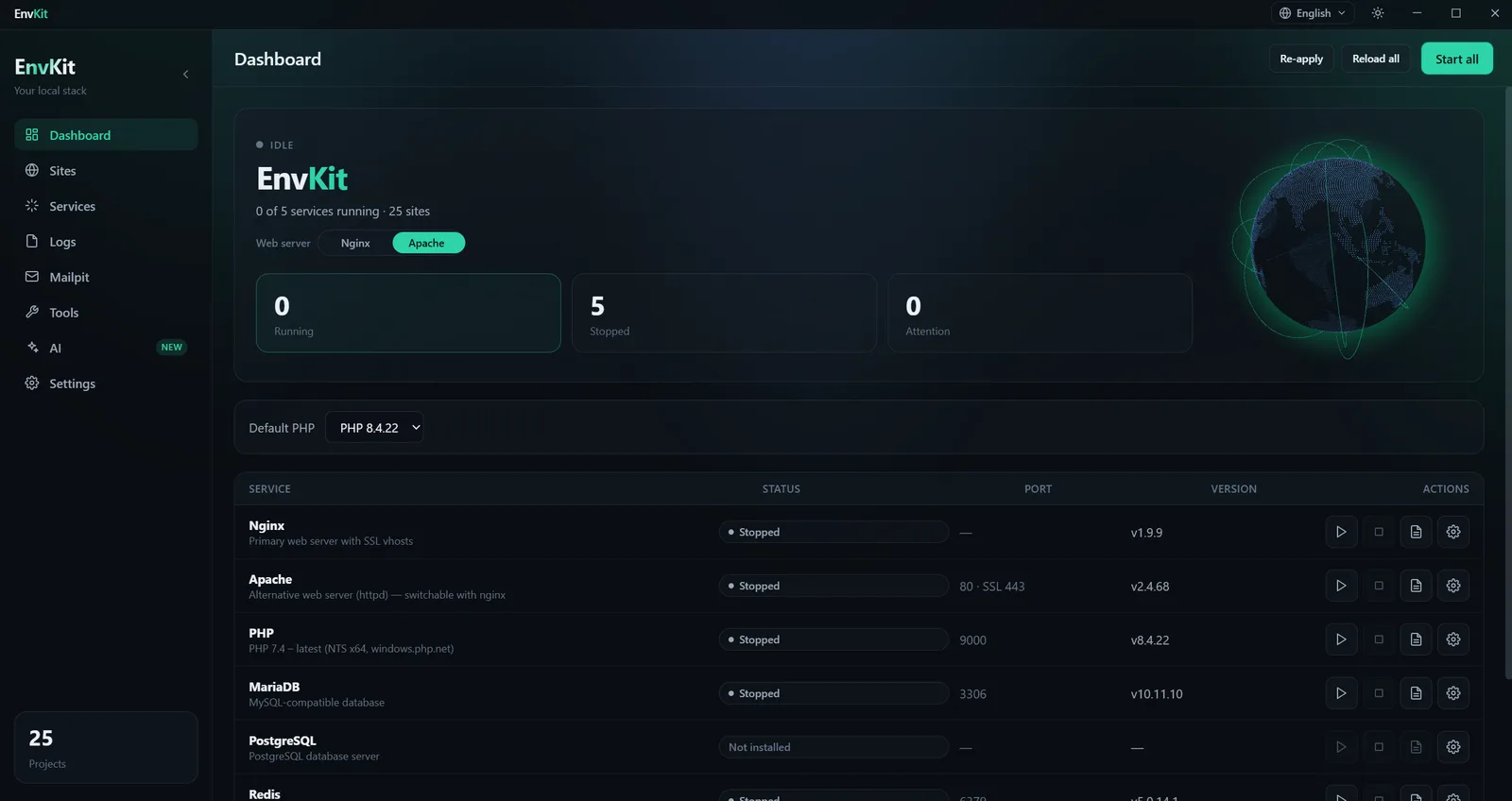Open Mailpit from the sidebar
1512x801 pixels.
106,277
